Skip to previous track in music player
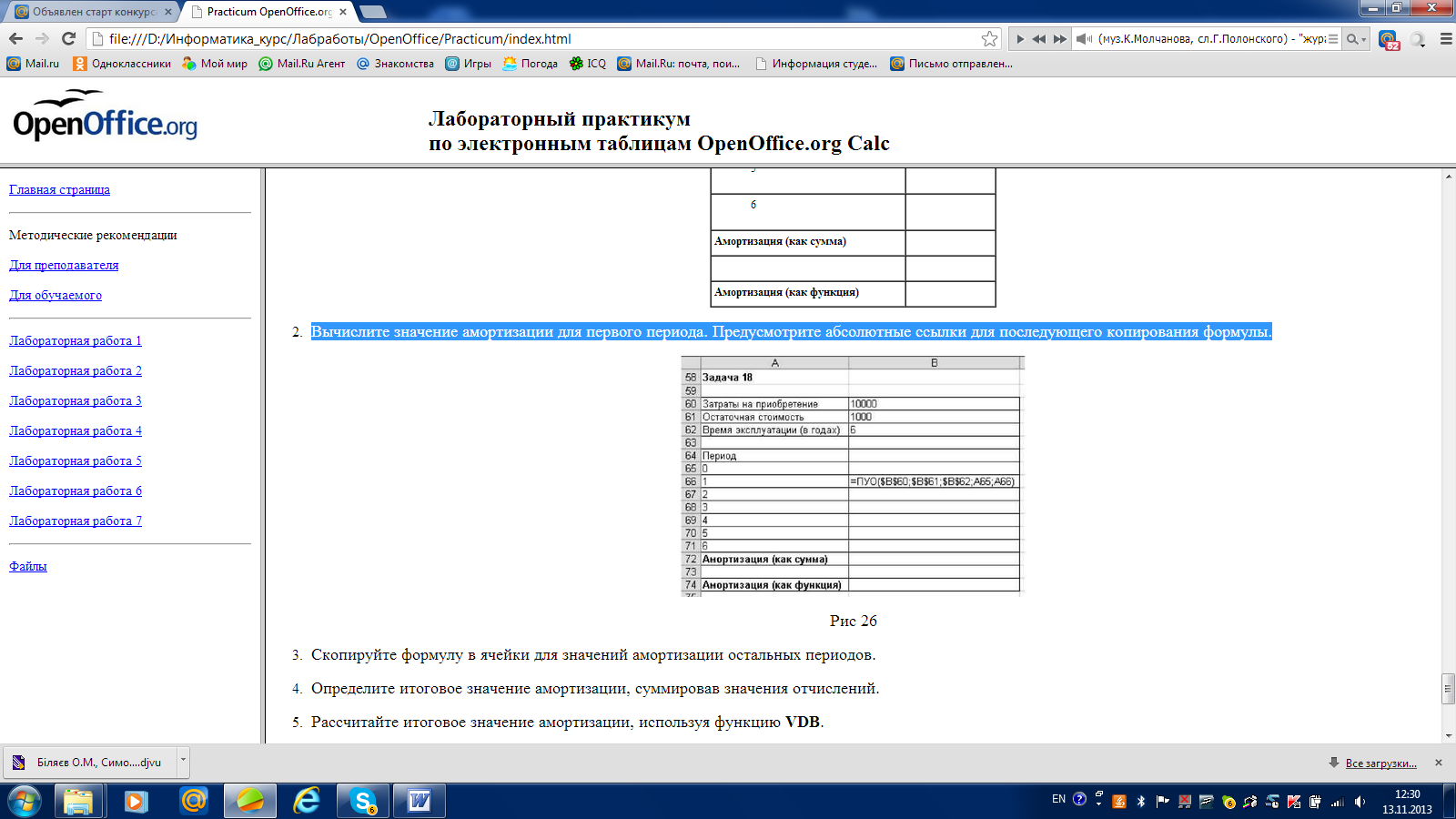The width and height of the screenshot is (1456, 819). (1038, 39)
